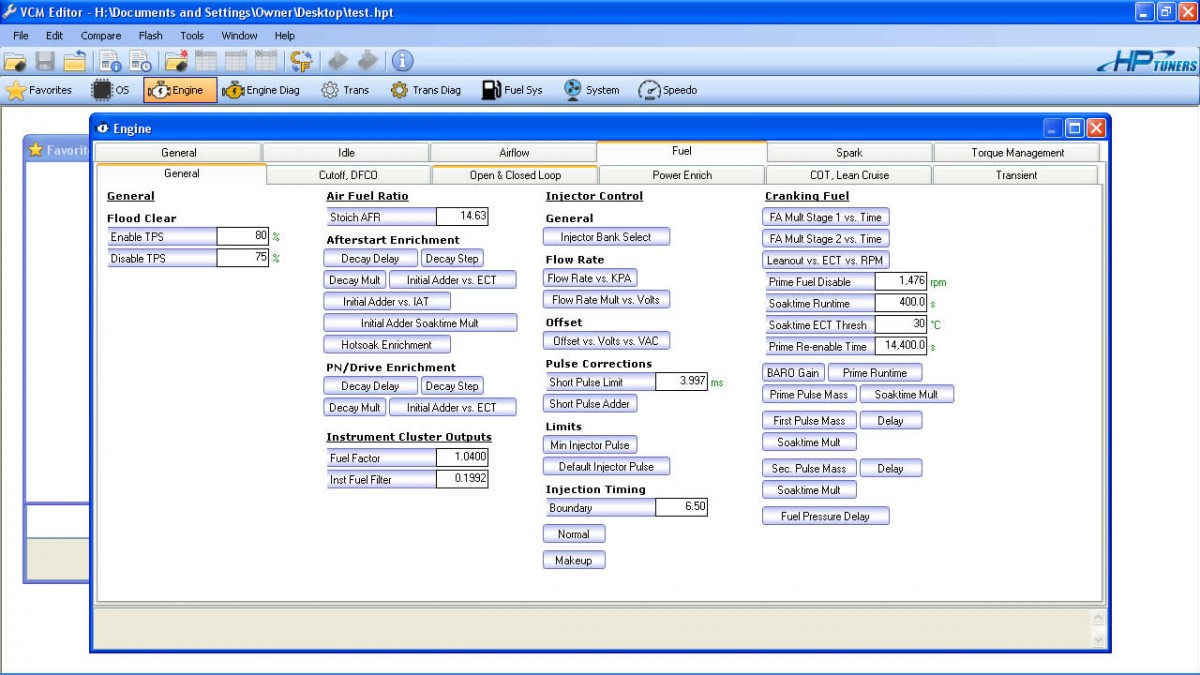Screen dimensions: 1200x675
Task: Open Fuel Pressure Delay table
Action: (826, 516)
